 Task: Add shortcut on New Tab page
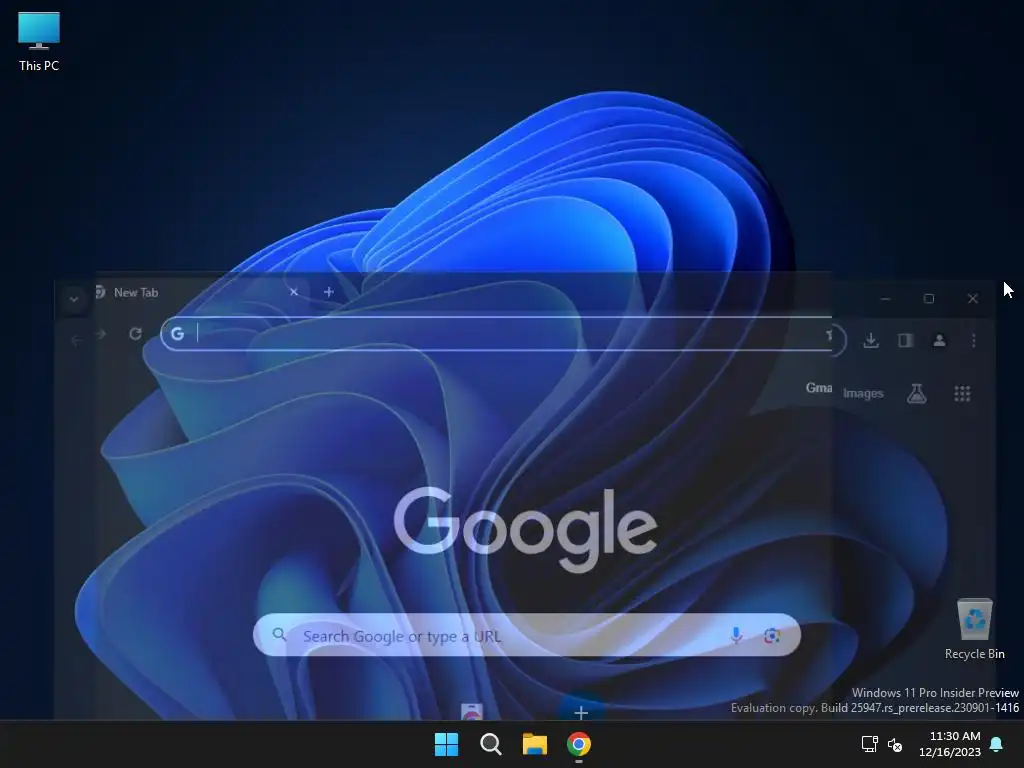581,712
